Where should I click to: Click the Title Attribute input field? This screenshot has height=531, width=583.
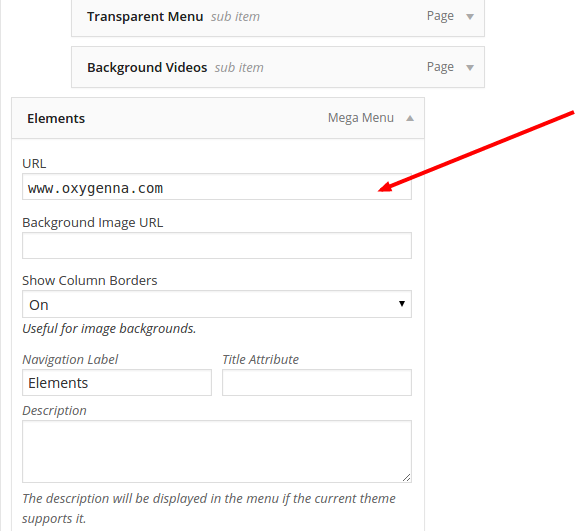[x=317, y=382]
